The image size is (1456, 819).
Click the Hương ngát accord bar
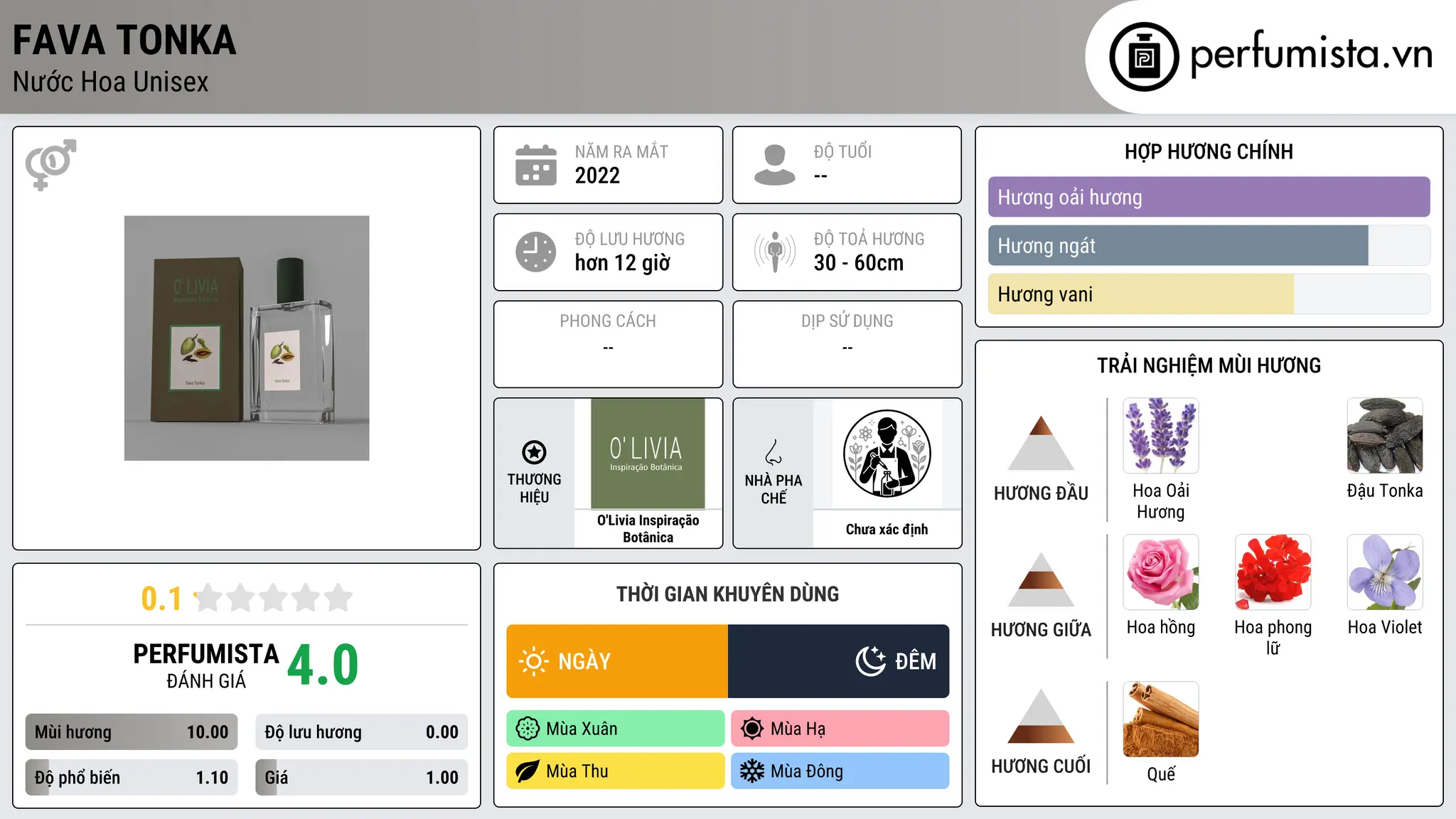click(x=1209, y=245)
